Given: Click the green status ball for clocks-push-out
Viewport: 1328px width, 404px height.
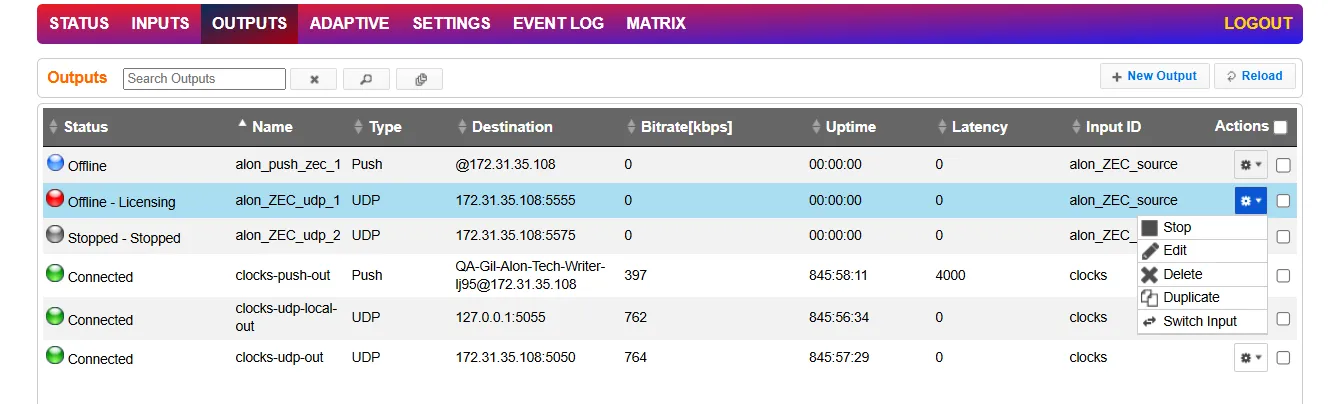Looking at the screenshot, I should pyautogui.click(x=55, y=273).
